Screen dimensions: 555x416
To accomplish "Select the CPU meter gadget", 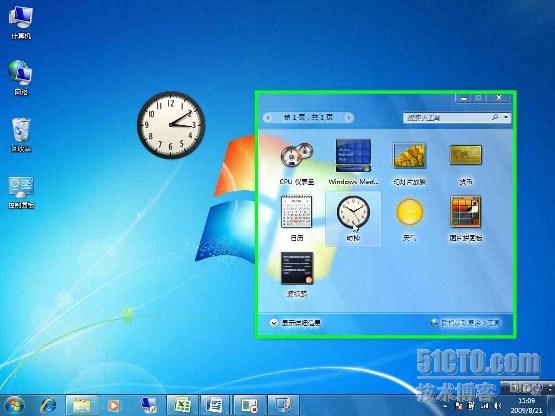I will click(x=297, y=163).
